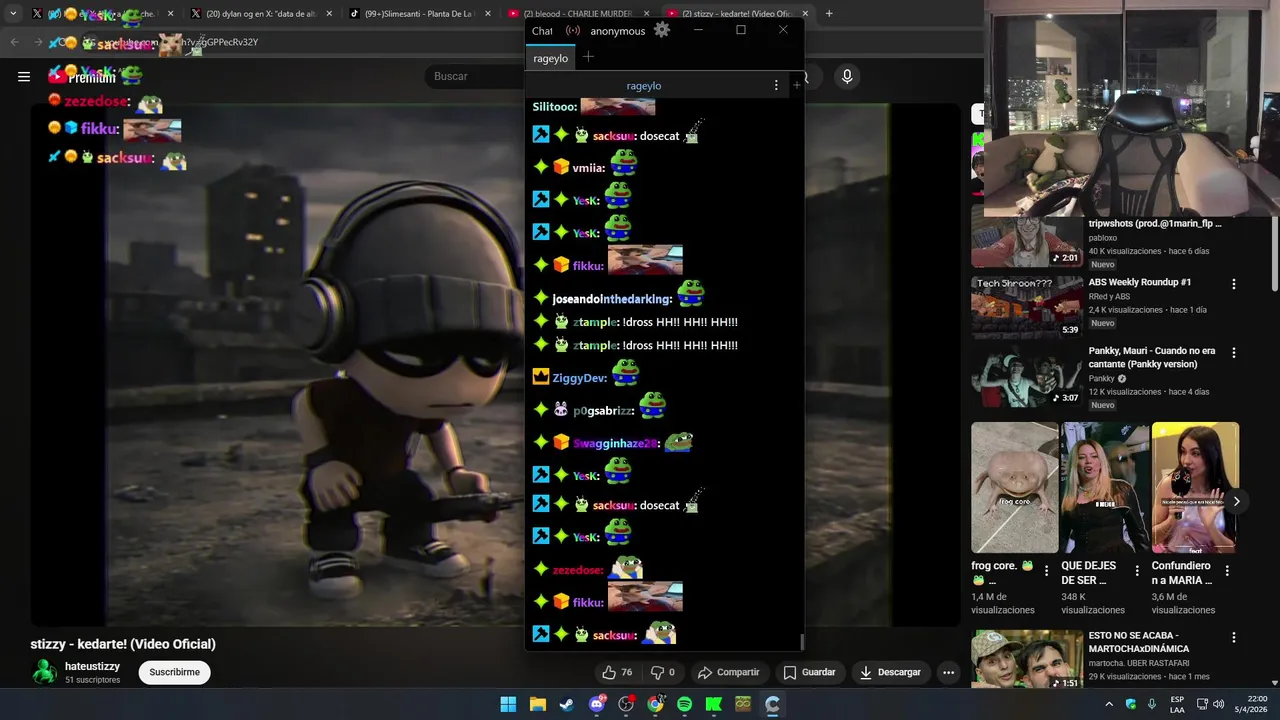The image size is (1280, 720).
Task: Save video with Guardar button
Action: pyautogui.click(x=809, y=672)
